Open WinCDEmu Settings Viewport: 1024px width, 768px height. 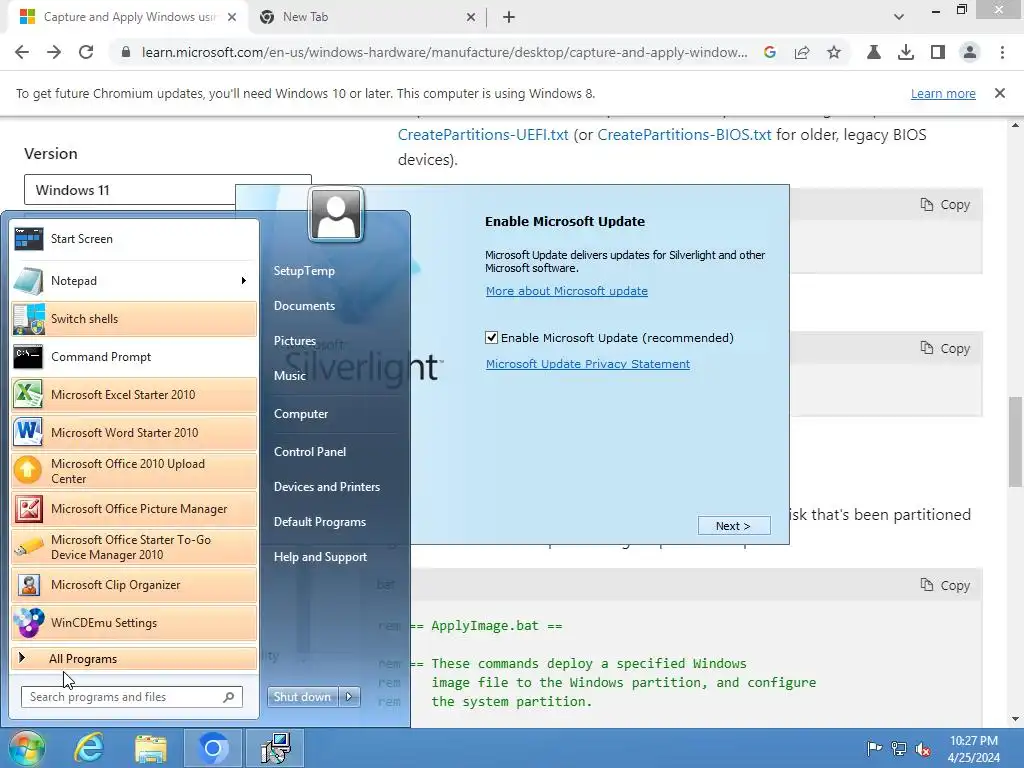(134, 622)
